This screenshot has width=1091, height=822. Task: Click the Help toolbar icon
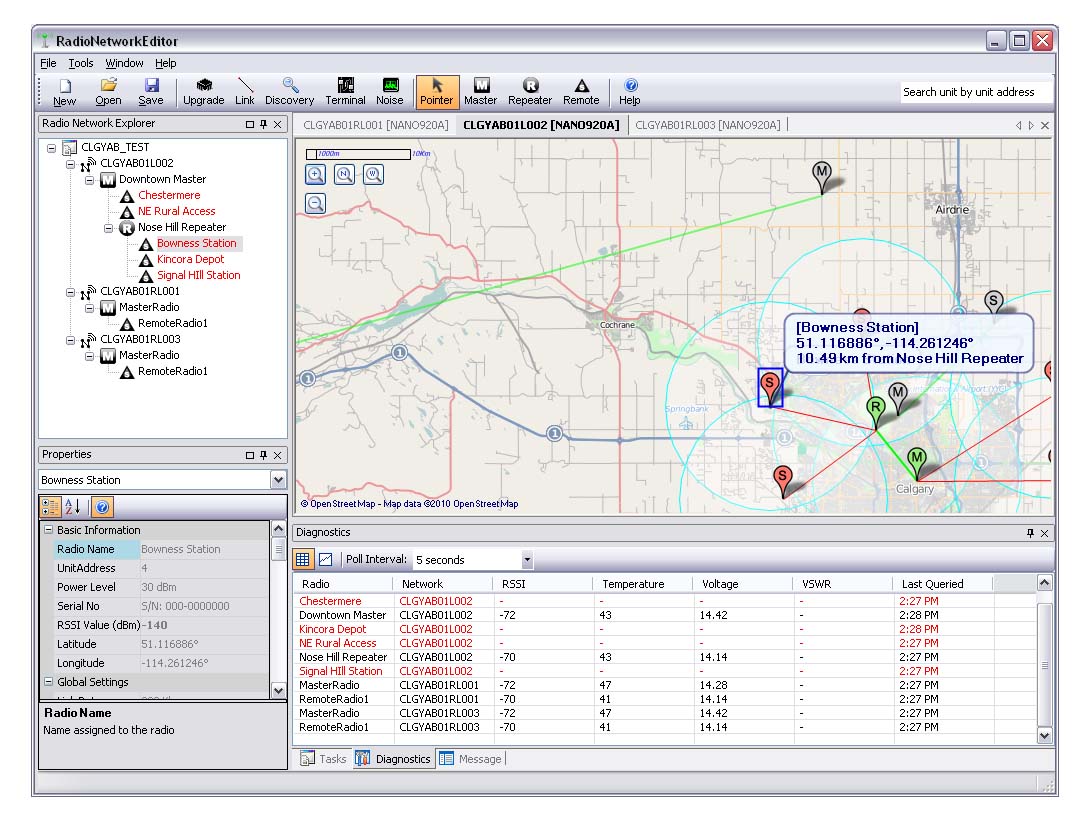click(x=630, y=93)
